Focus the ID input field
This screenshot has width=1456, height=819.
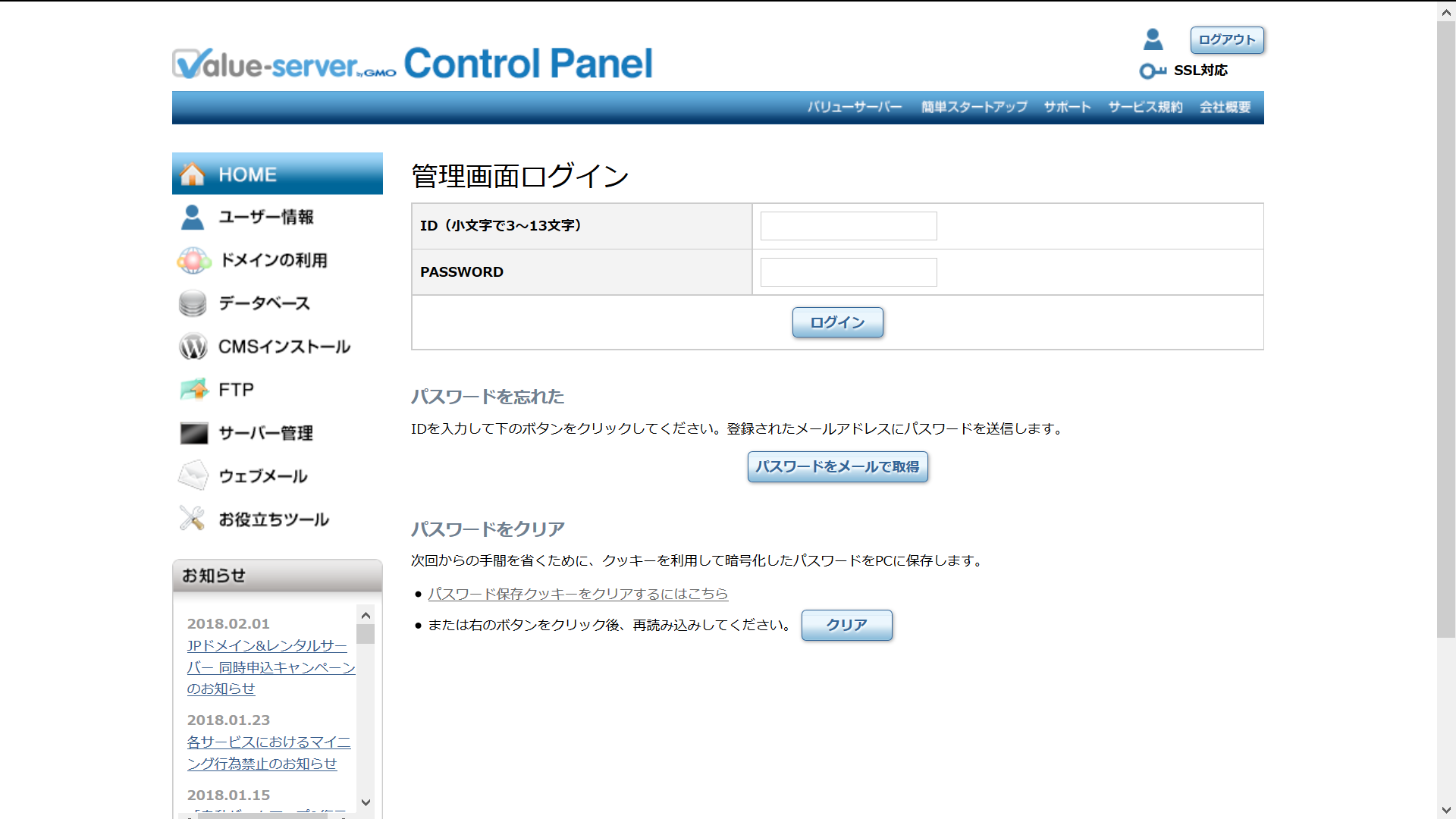click(x=848, y=226)
